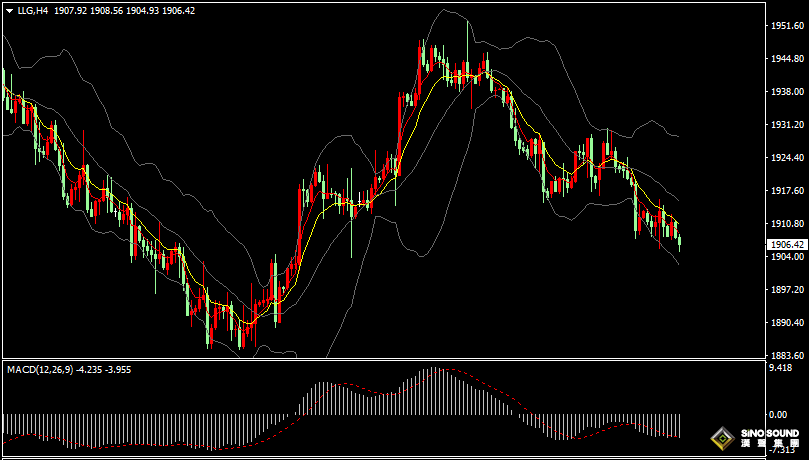This screenshot has width=809, height=460.
Task: Click the current price tag 1906.42
Action: (x=784, y=244)
